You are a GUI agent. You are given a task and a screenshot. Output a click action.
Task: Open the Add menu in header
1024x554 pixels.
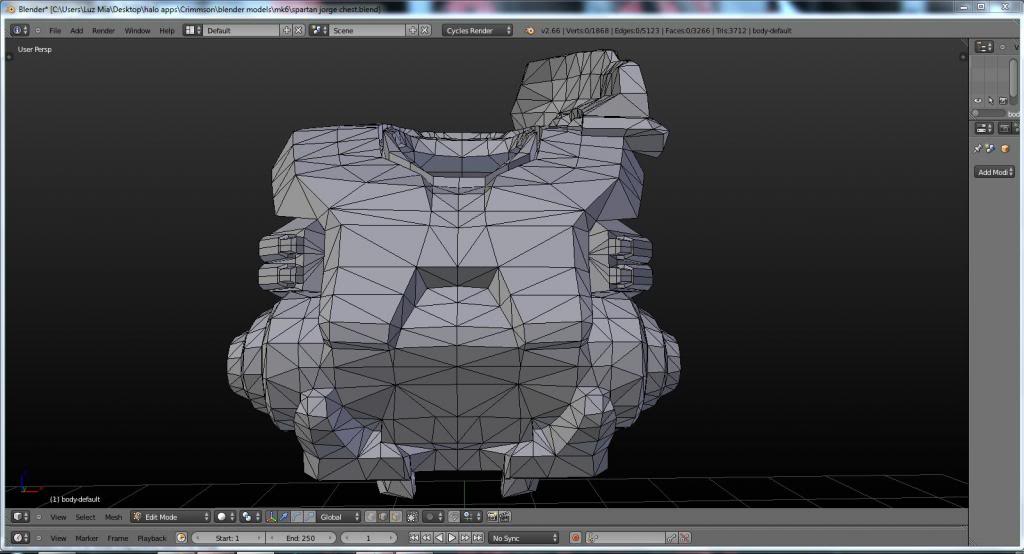pyautogui.click(x=76, y=31)
